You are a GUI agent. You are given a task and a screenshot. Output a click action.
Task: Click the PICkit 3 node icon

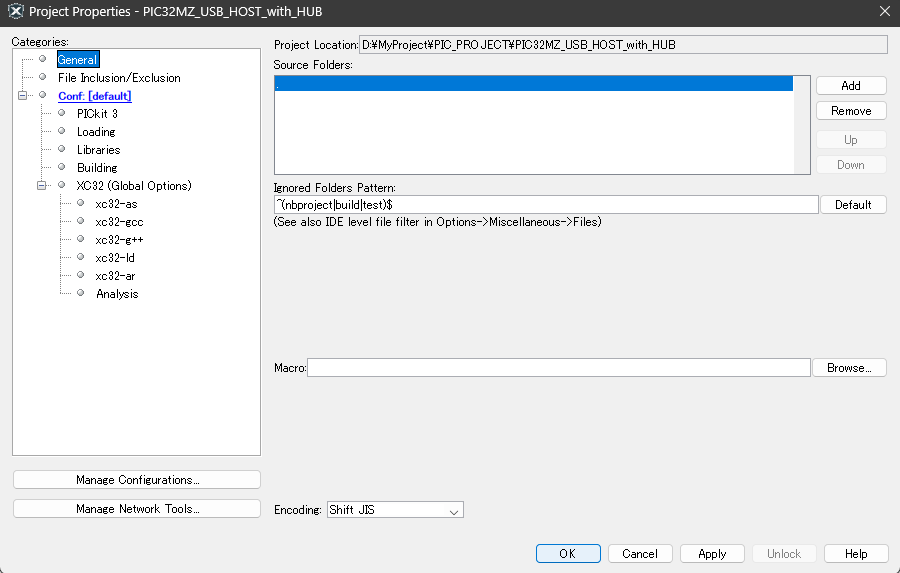point(61,114)
